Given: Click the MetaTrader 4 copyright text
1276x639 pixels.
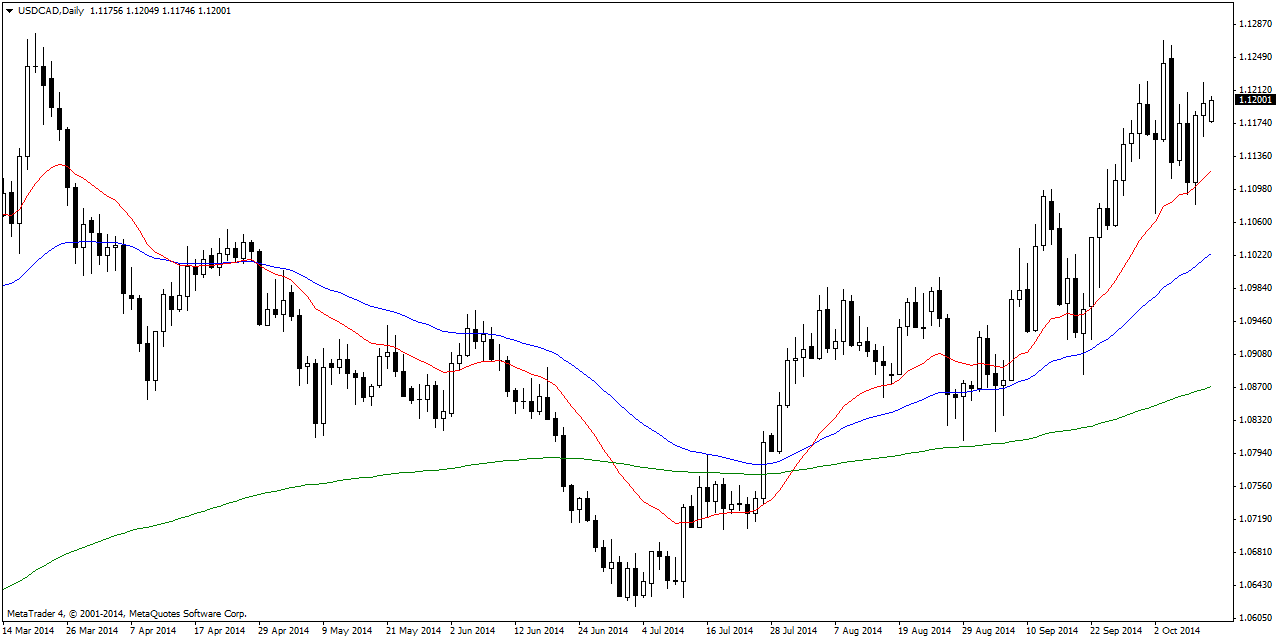Looking at the screenshot, I should [x=126, y=613].
